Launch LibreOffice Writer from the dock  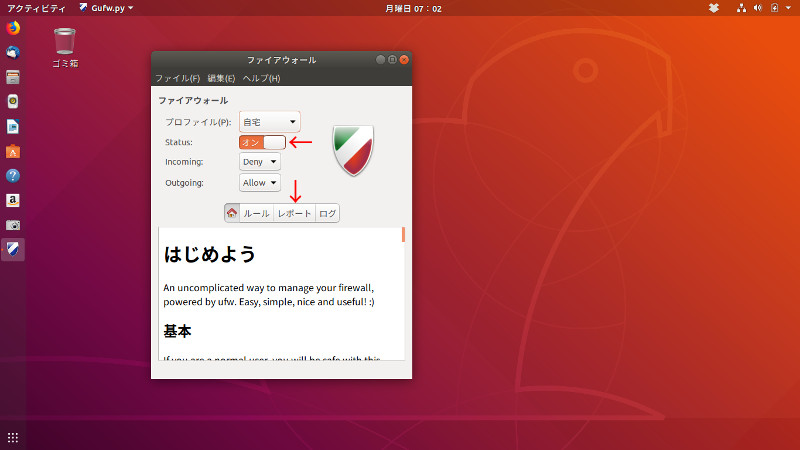point(13,126)
